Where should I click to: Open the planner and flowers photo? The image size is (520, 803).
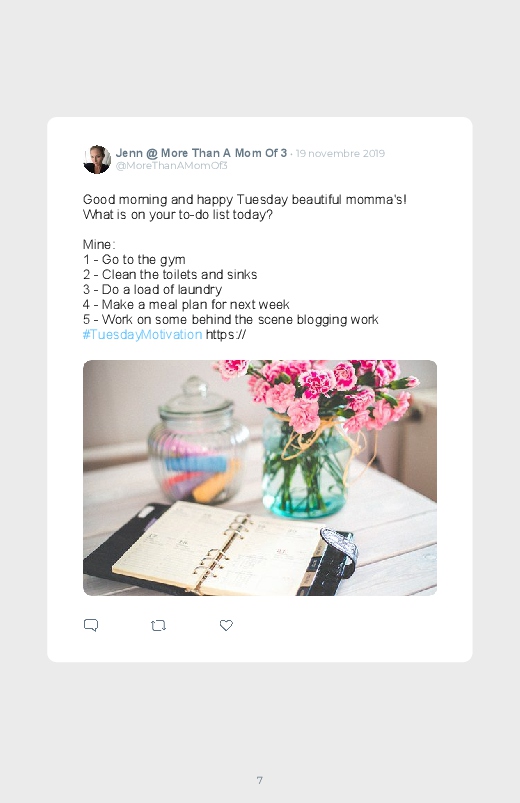point(260,478)
